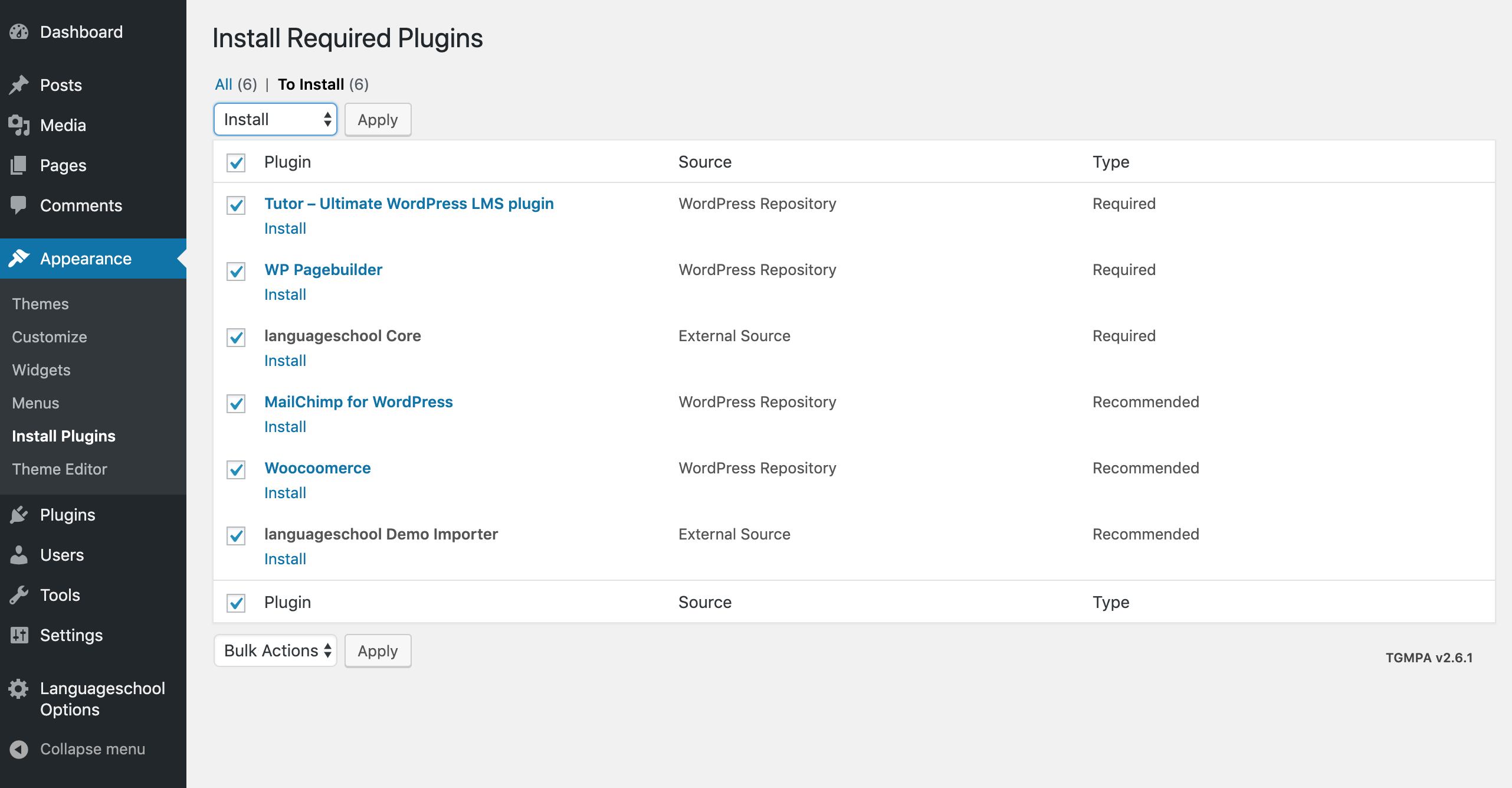Click Collapse menu label
Image resolution: width=1512 pixels, height=788 pixels.
pyautogui.click(x=93, y=749)
